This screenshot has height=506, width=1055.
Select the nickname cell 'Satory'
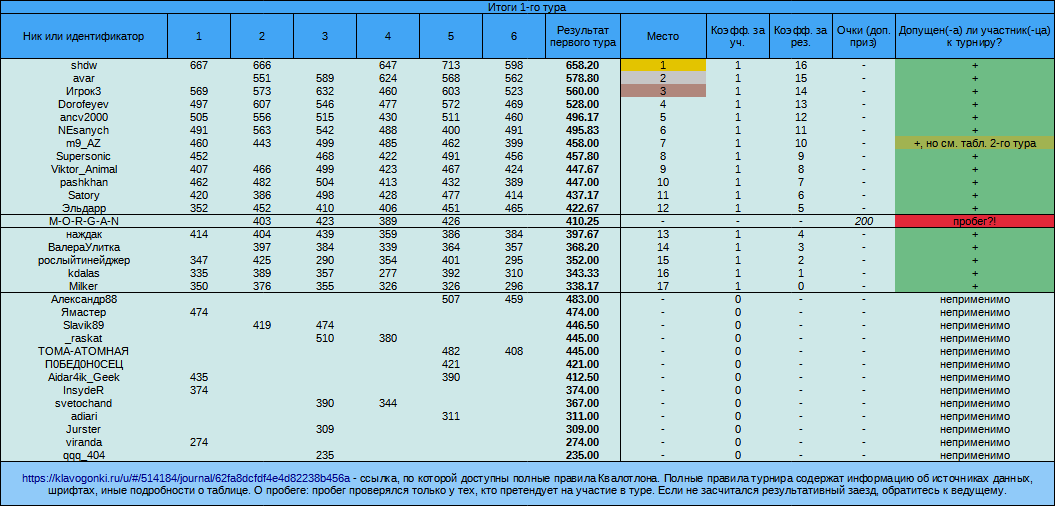tap(83, 195)
